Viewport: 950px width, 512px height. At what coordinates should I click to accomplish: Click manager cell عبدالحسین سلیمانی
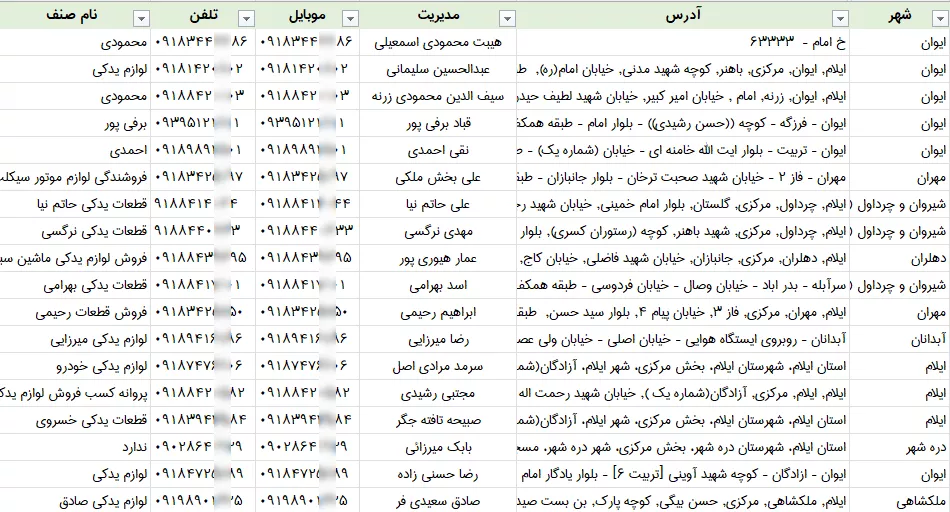(x=438, y=69)
